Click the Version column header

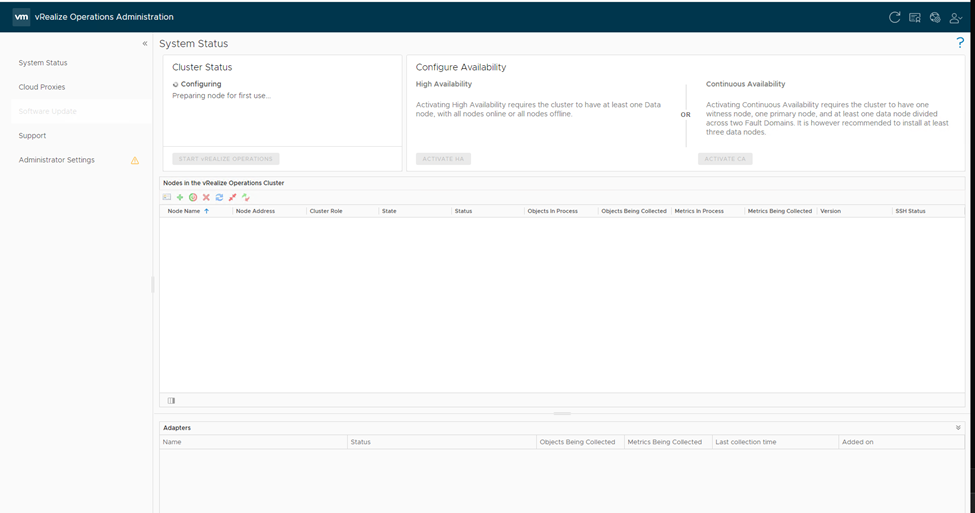tap(830, 211)
